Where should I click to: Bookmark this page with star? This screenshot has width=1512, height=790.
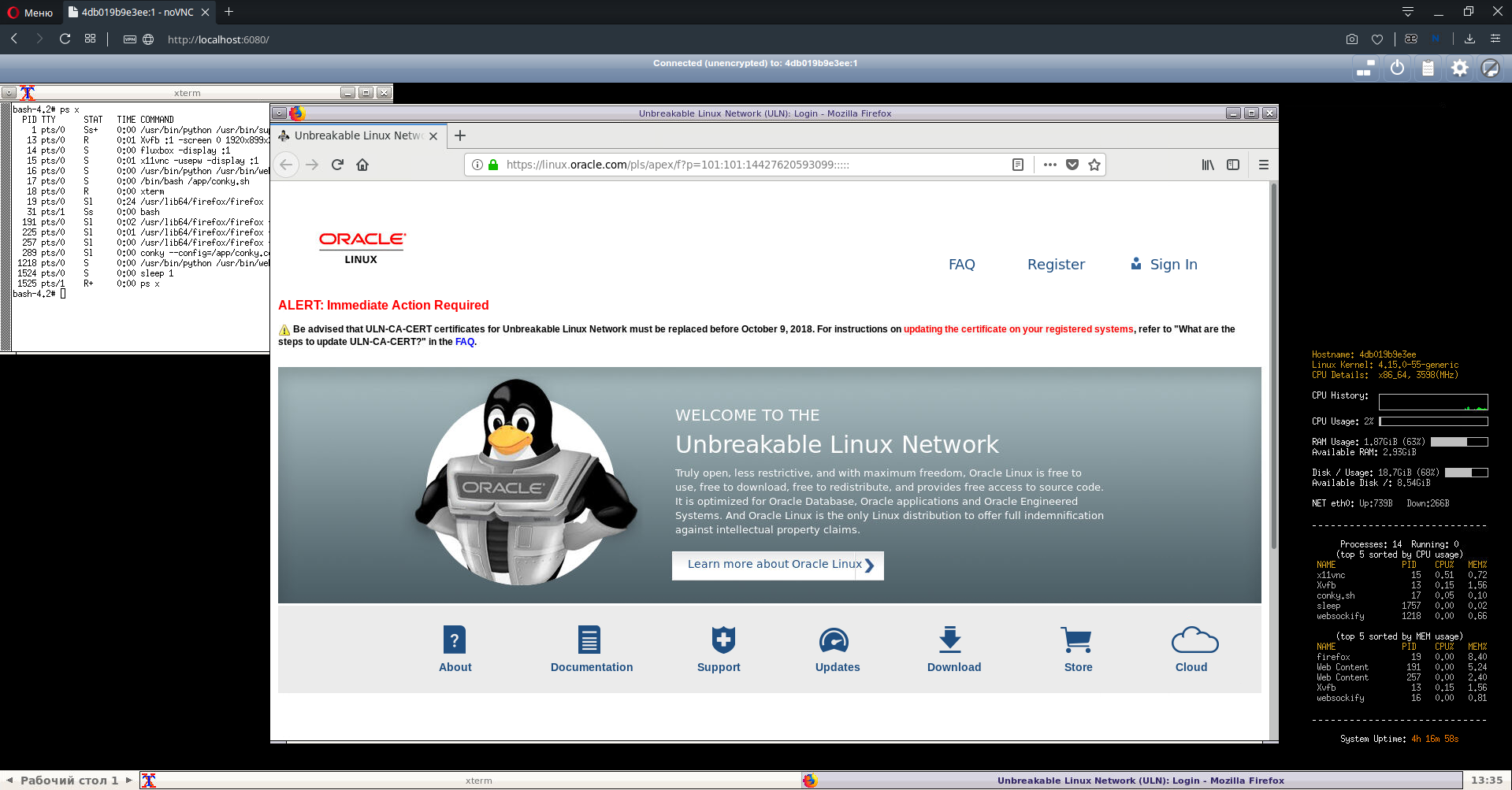click(x=1094, y=165)
